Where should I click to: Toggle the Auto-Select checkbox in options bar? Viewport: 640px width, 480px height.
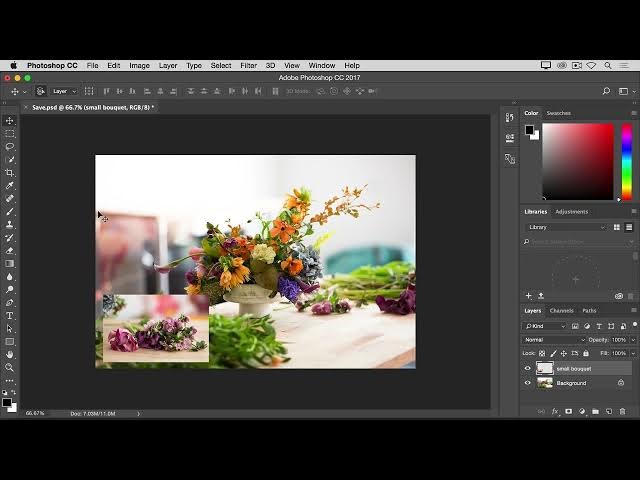[x=41, y=91]
